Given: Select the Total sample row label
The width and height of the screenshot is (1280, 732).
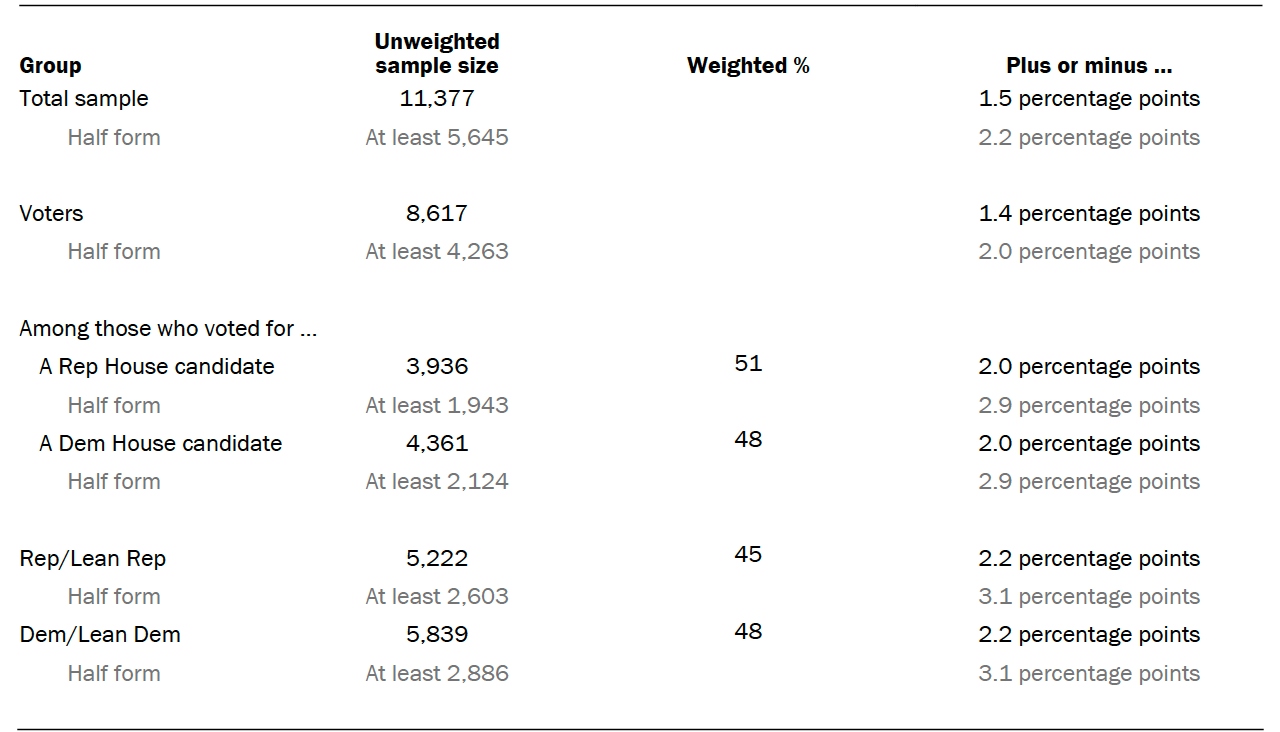Looking at the screenshot, I should [x=84, y=99].
